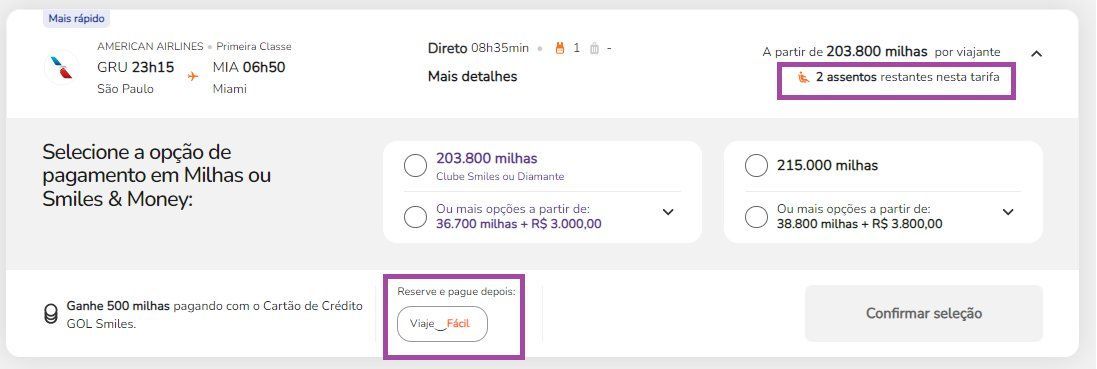Image resolution: width=1097 pixels, height=369 pixels.
Task: Click the orange airplane route icon
Action: (x=193, y=76)
